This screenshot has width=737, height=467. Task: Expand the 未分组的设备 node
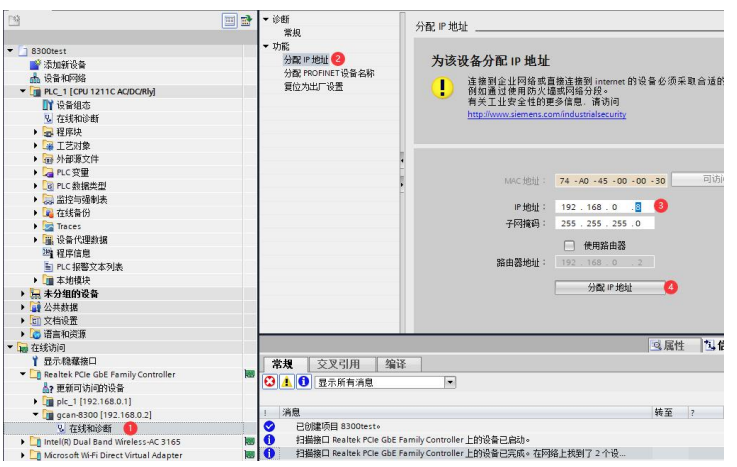(x=23, y=294)
